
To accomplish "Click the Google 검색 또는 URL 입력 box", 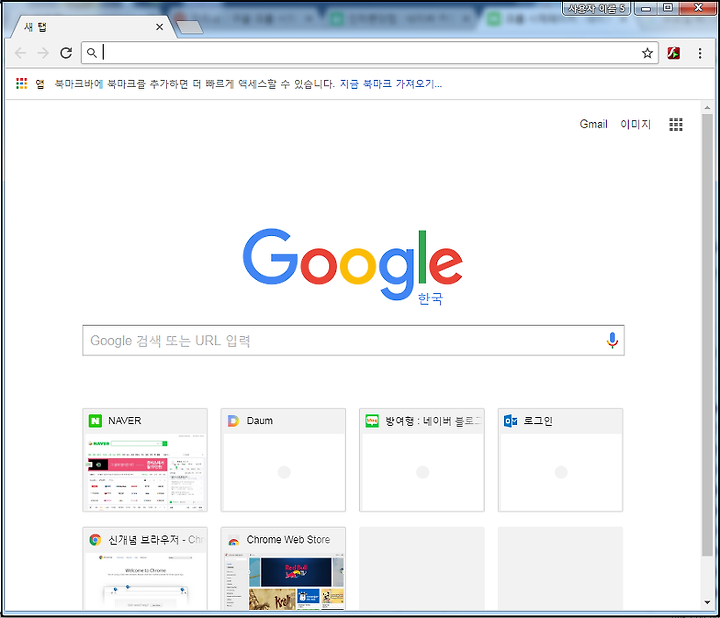I will tap(353, 341).
